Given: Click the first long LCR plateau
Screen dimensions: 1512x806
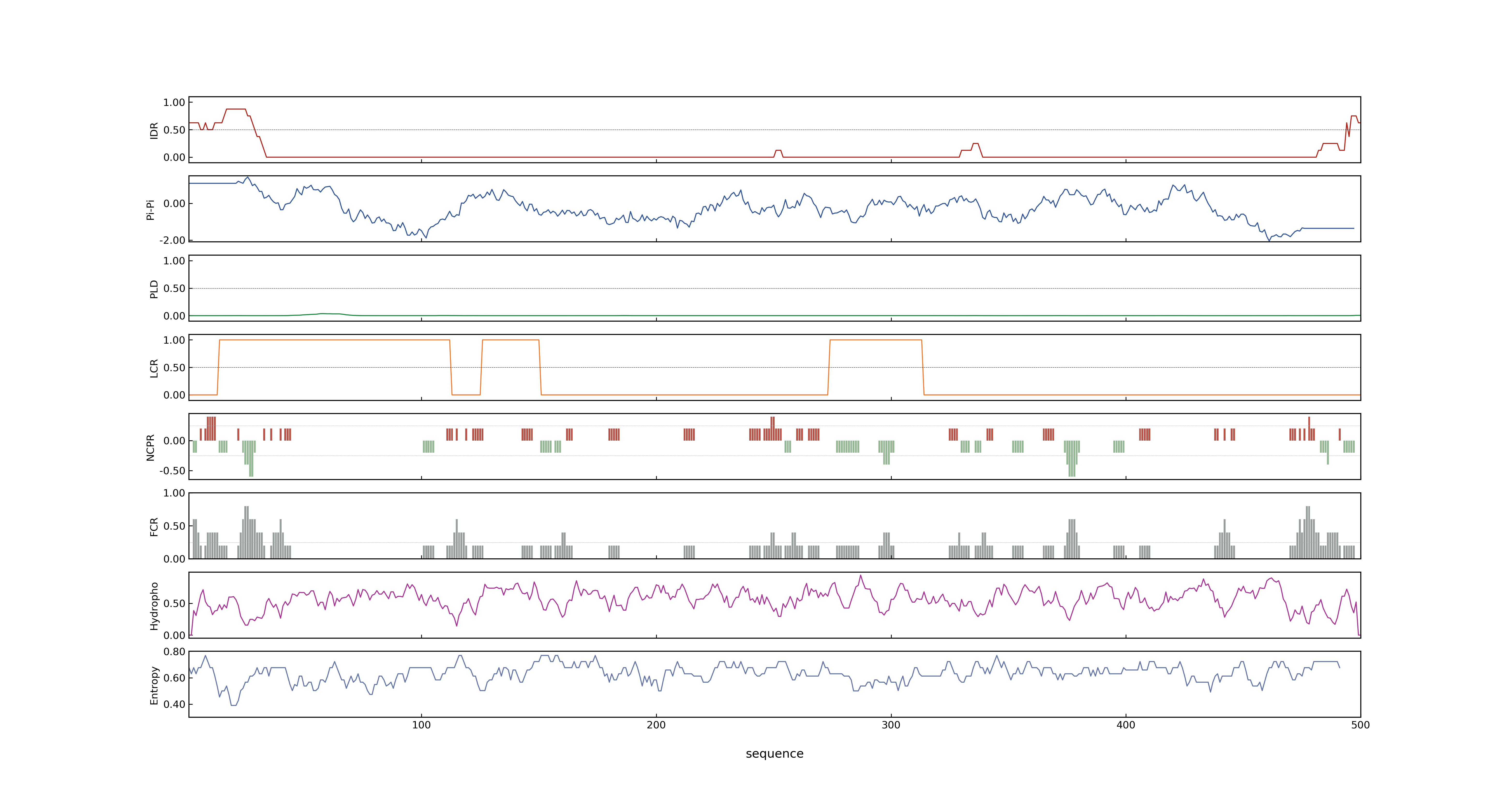Looking at the screenshot, I should [x=334, y=340].
